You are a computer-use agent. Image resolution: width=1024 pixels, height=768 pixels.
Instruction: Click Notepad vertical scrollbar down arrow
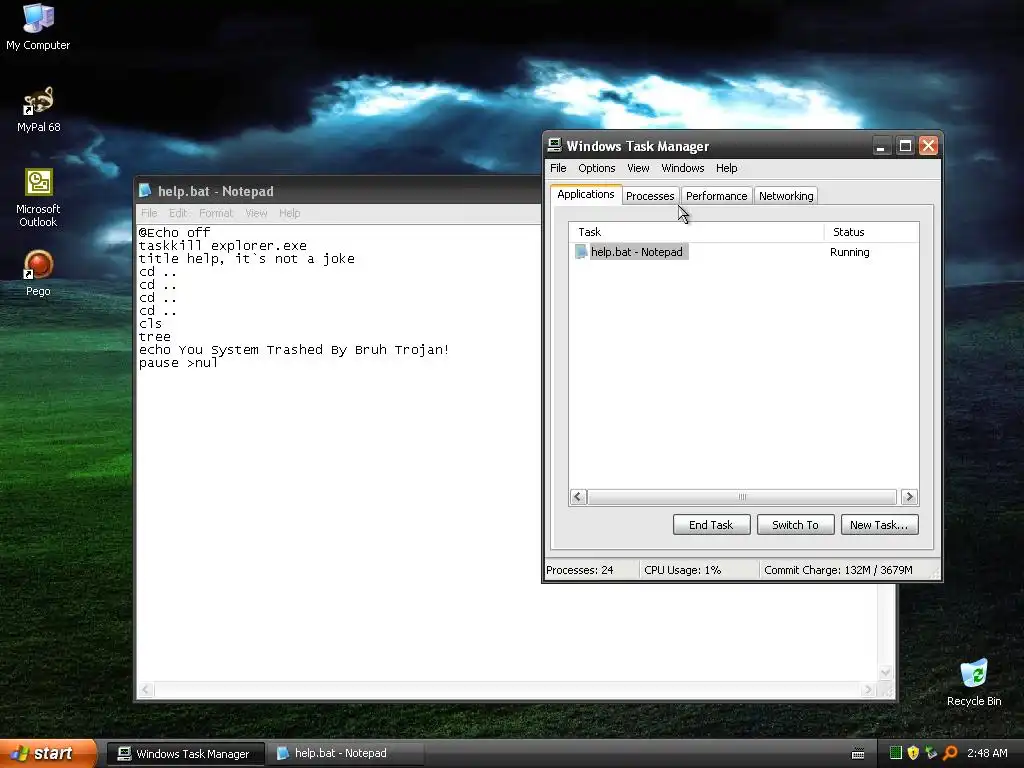click(886, 673)
